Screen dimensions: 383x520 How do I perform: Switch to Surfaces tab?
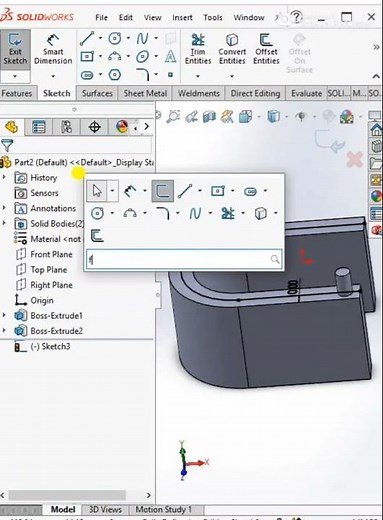[97, 93]
